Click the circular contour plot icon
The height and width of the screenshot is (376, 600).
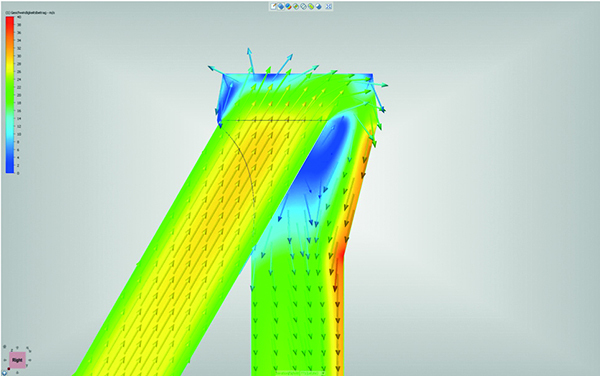click(296, 7)
